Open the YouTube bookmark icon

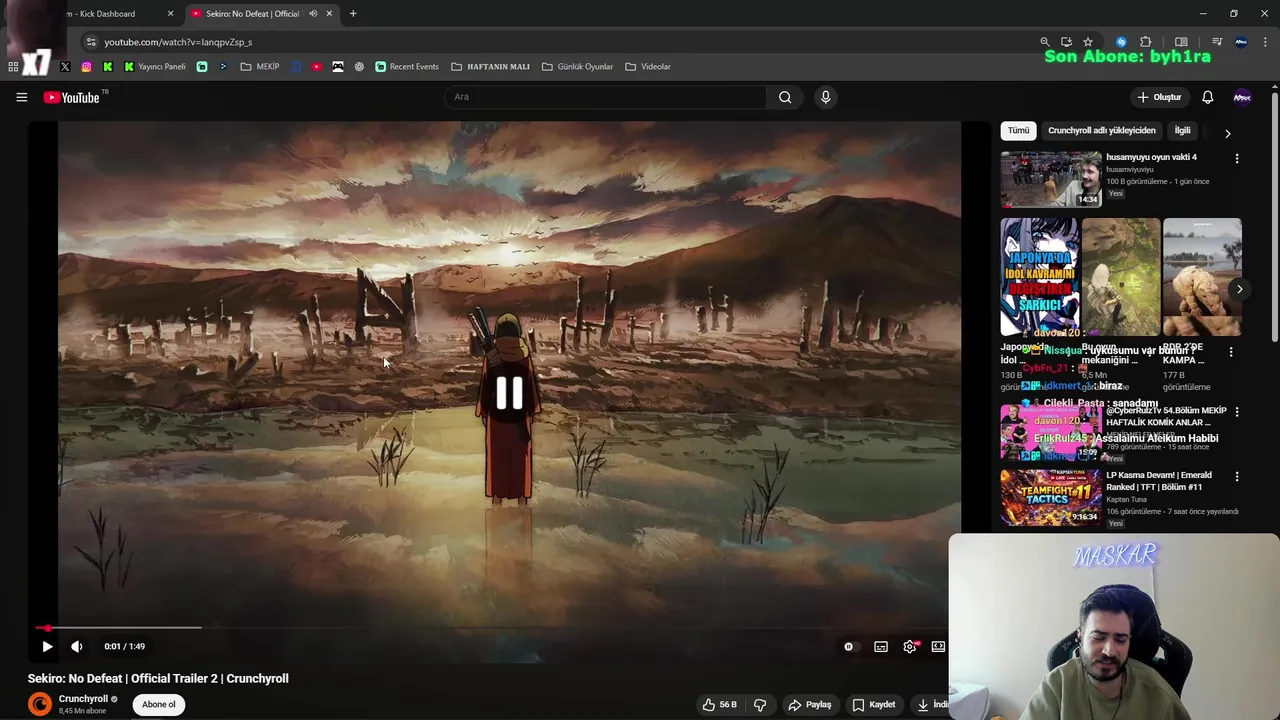point(317,67)
